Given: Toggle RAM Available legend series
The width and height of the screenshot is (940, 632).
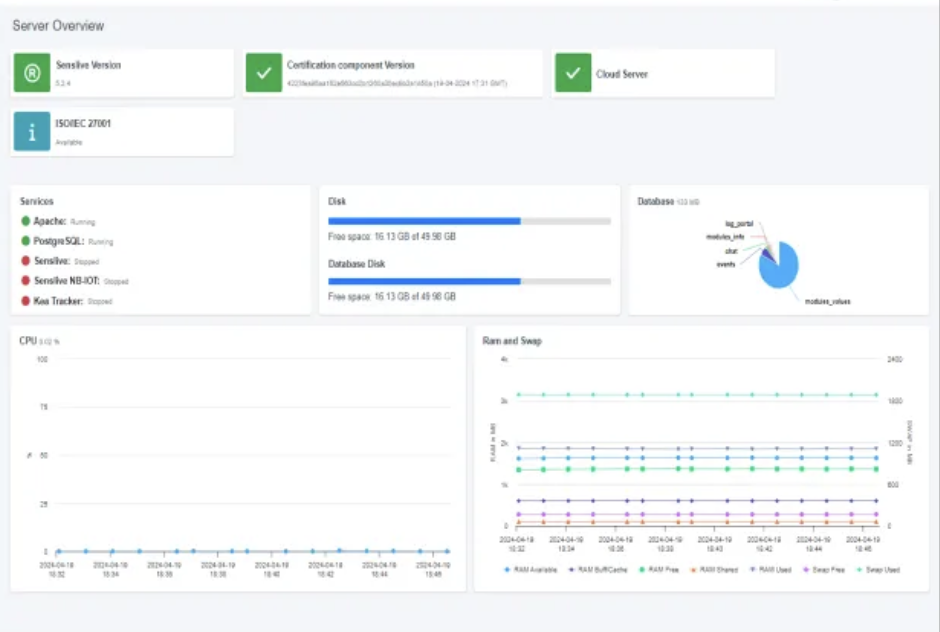Looking at the screenshot, I should (x=531, y=570).
